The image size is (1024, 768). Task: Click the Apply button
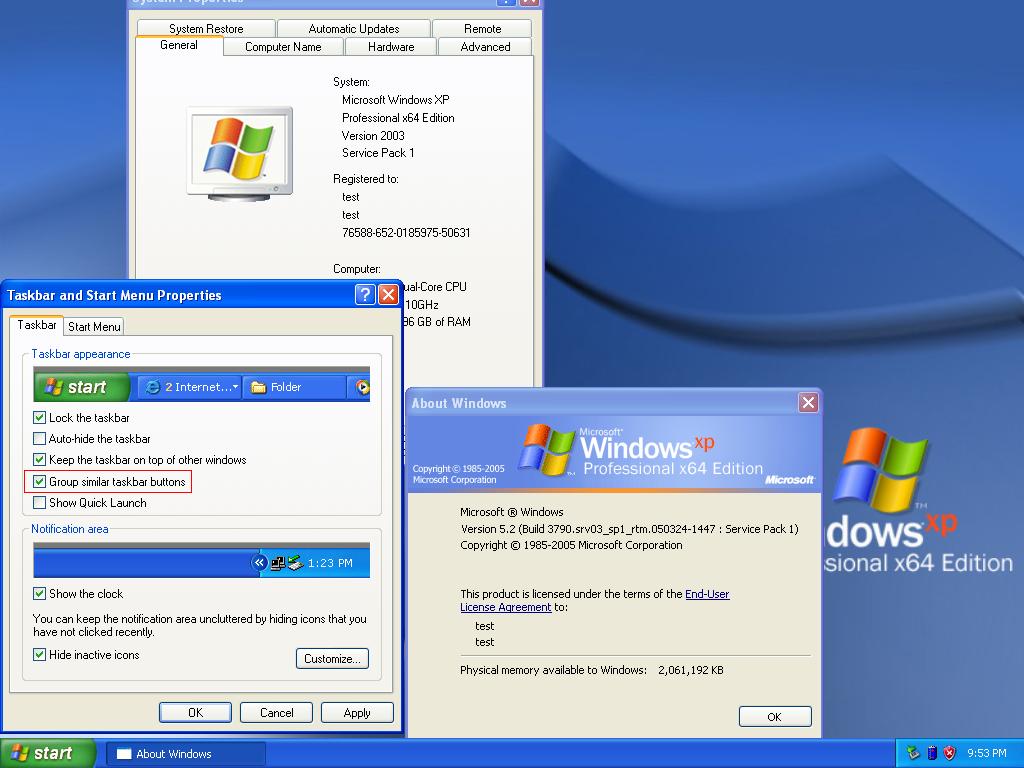(x=357, y=712)
